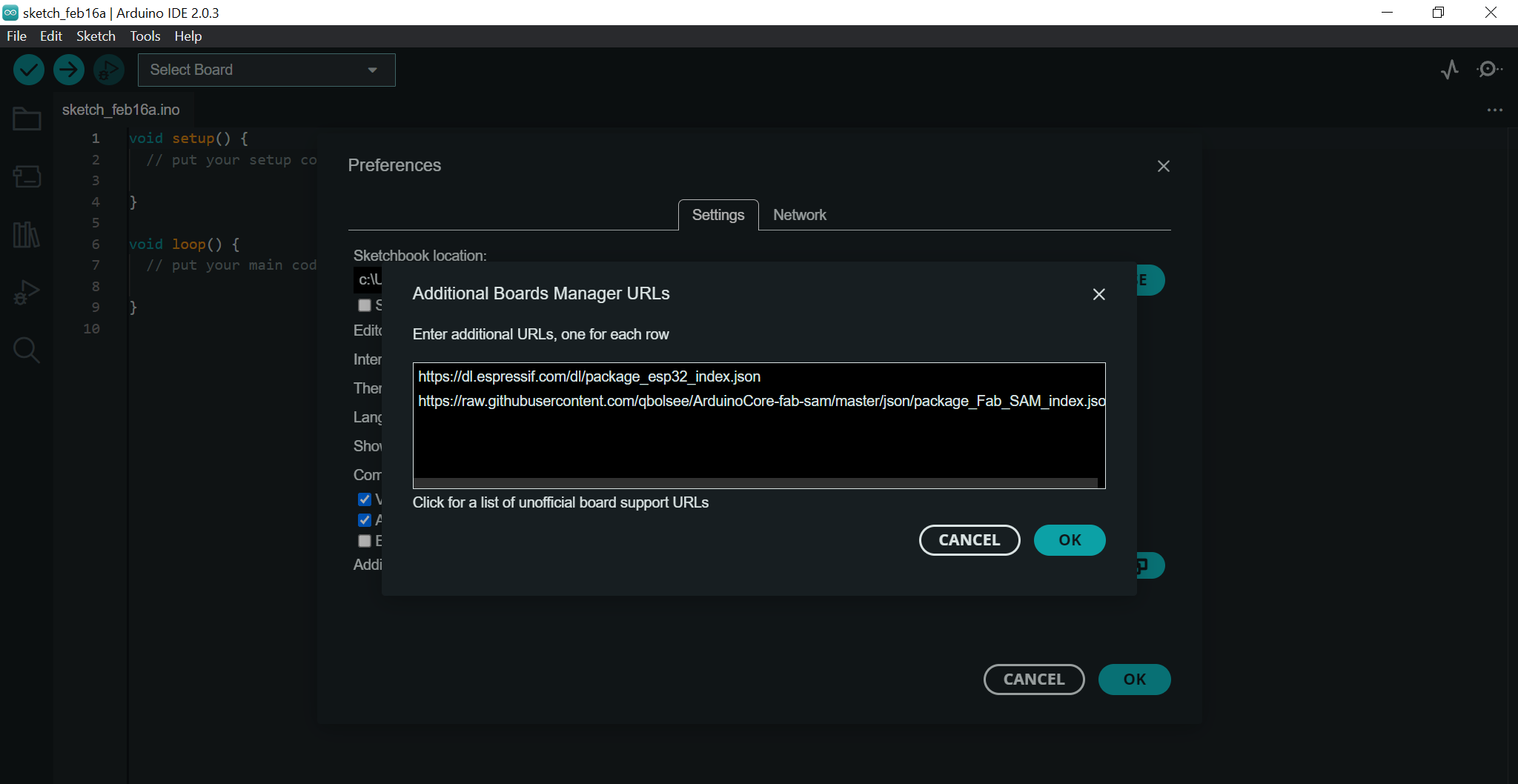Screen dimensions: 1518x784
Task: Select the sketch_feb16a.ino editor tab
Action: [x=121, y=110]
